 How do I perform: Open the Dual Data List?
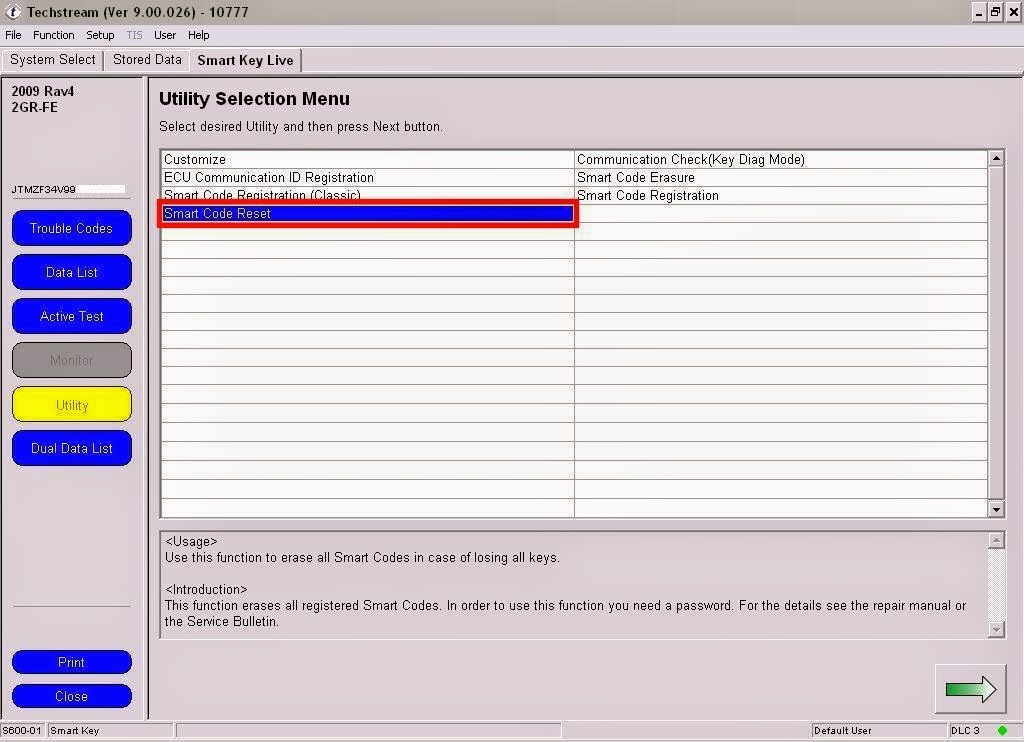72,449
